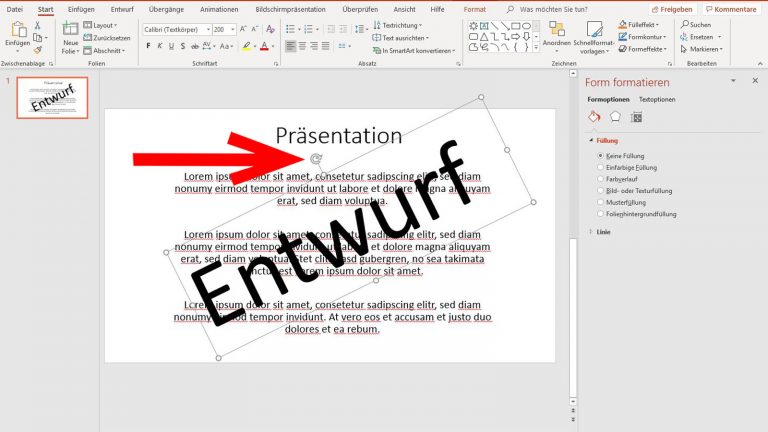Open the font name dropdown
Viewport: 768px width, 432px height.
[208, 29]
